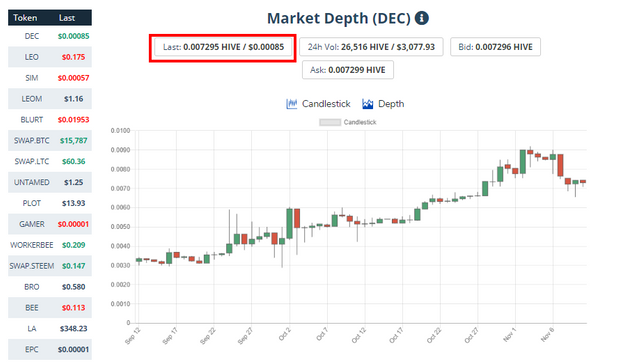This screenshot has height=362, width=640.
Task: Click the $15,787 price value
Action: tap(73, 140)
